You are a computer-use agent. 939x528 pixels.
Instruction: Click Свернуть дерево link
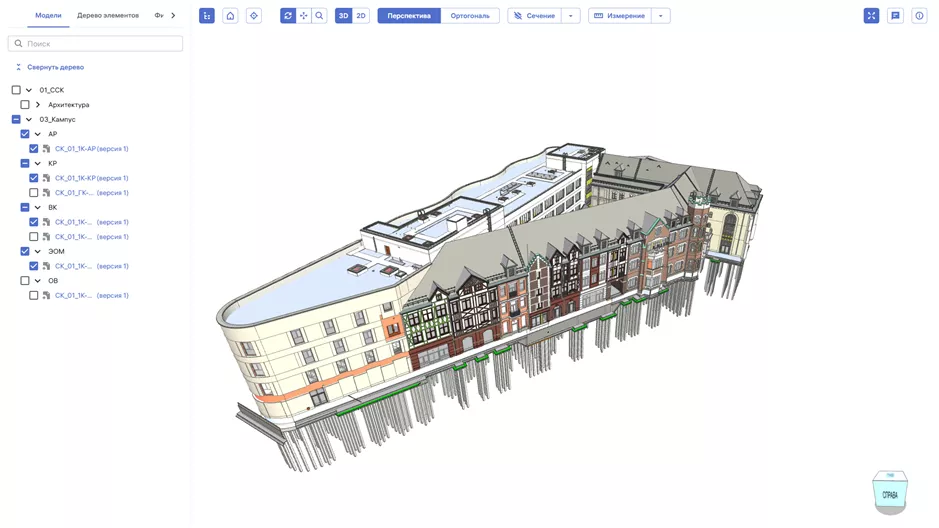pyautogui.click(x=55, y=67)
